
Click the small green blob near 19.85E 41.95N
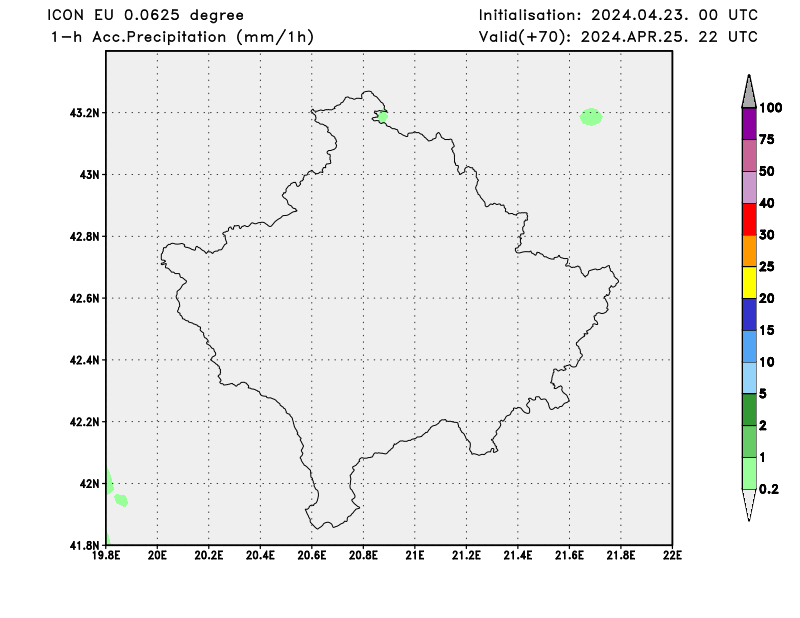tap(121, 500)
